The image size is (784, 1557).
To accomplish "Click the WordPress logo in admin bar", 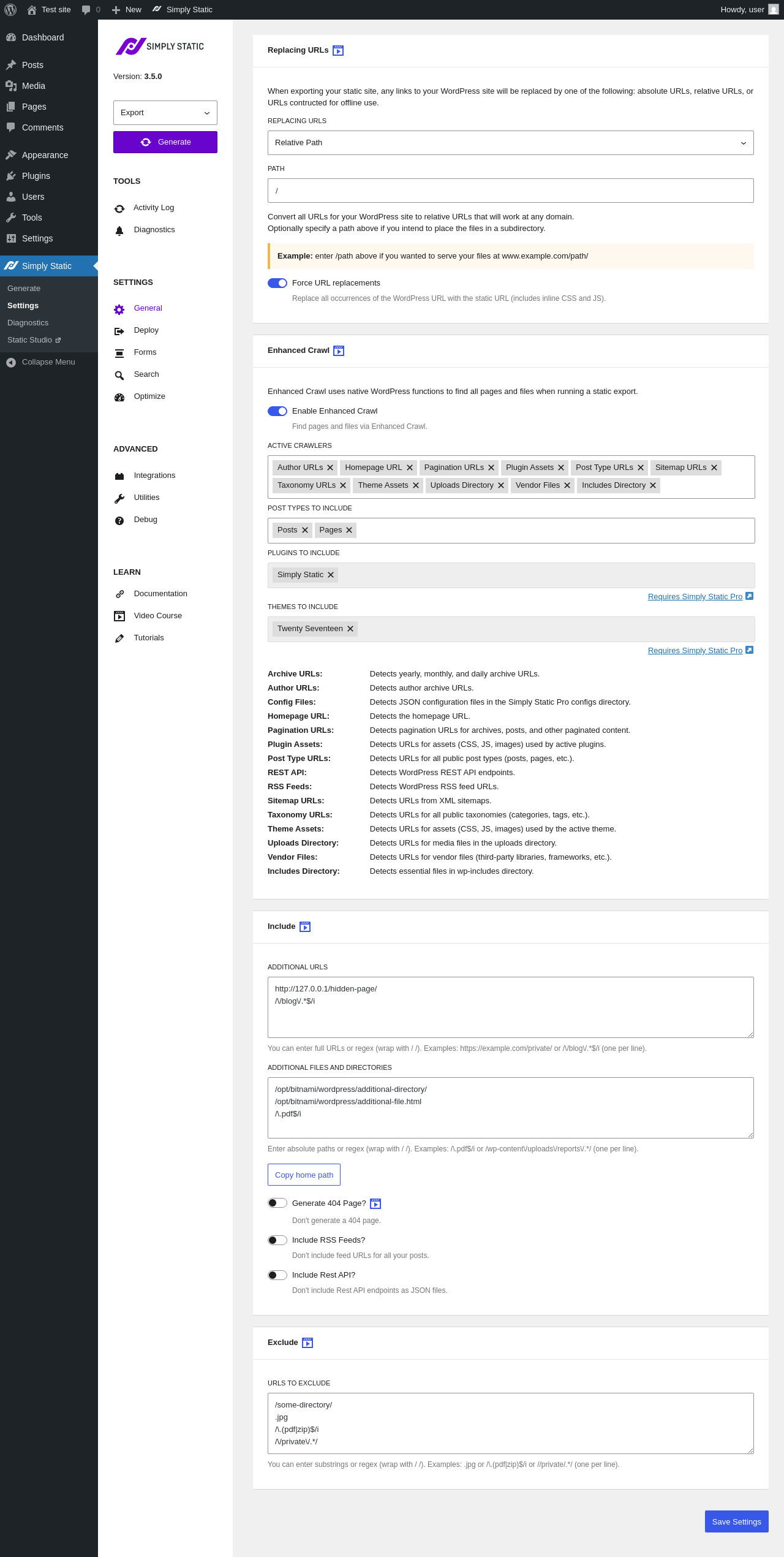I will coord(10,10).
